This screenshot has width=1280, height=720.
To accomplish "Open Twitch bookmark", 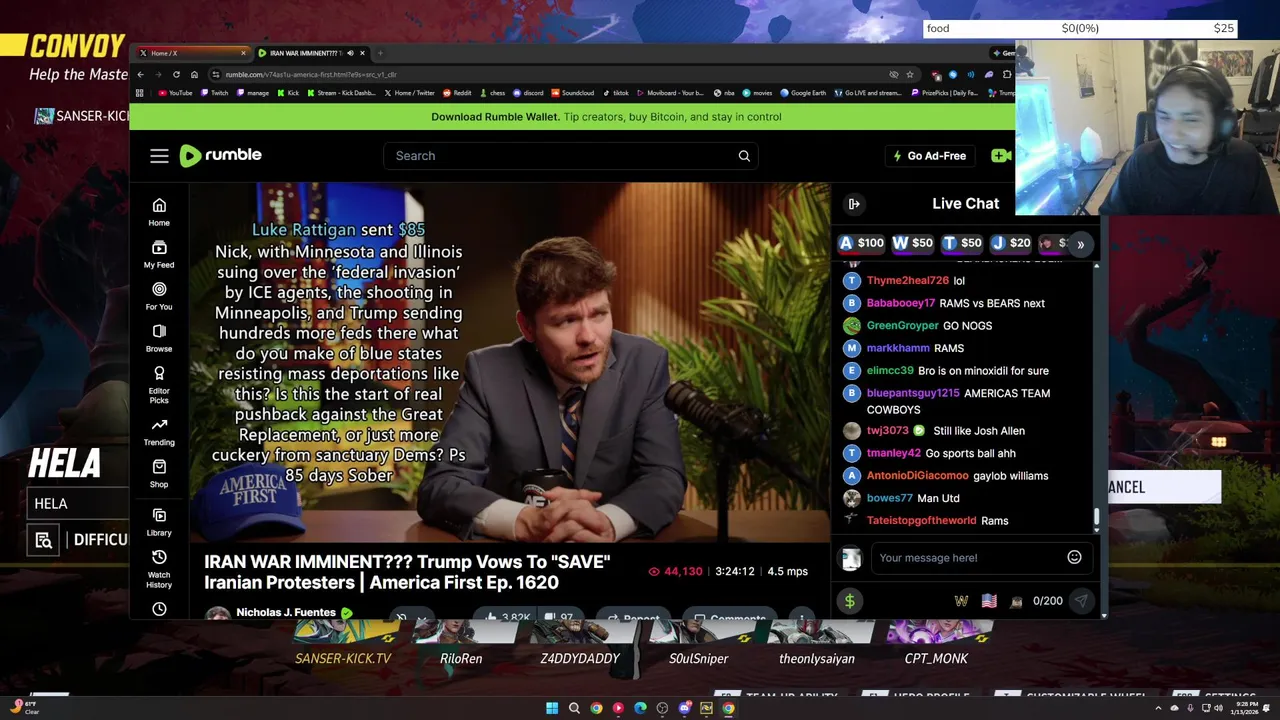I will (215, 93).
